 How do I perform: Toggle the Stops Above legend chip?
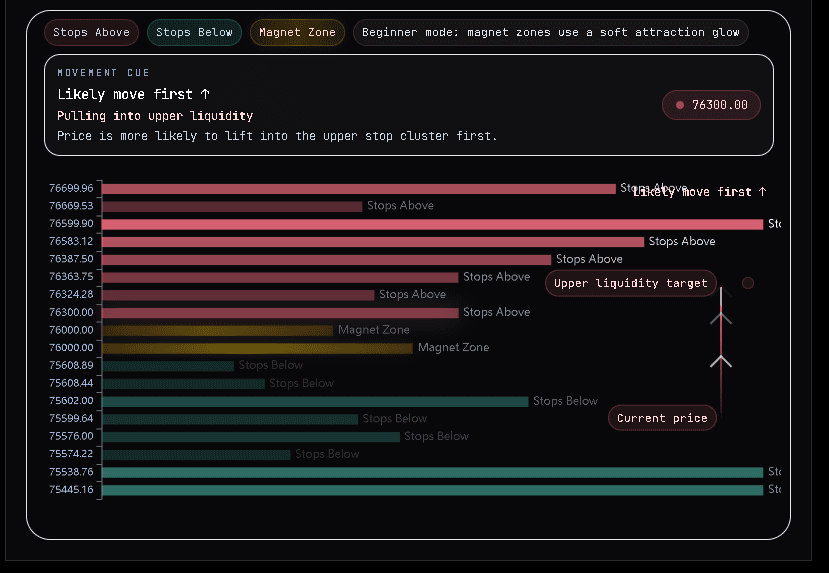[x=91, y=32]
